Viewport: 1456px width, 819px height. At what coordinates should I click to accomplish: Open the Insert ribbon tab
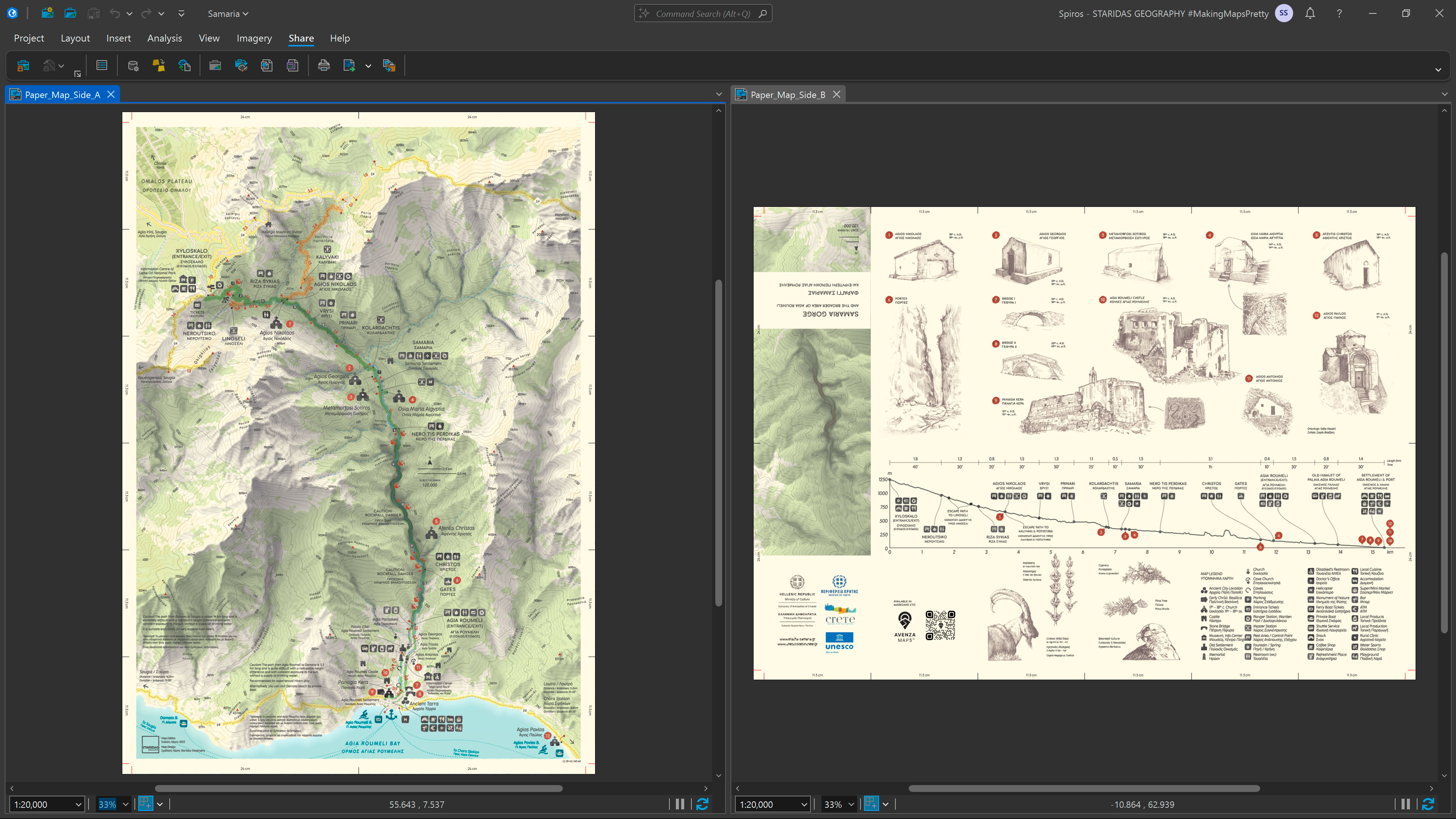[118, 38]
